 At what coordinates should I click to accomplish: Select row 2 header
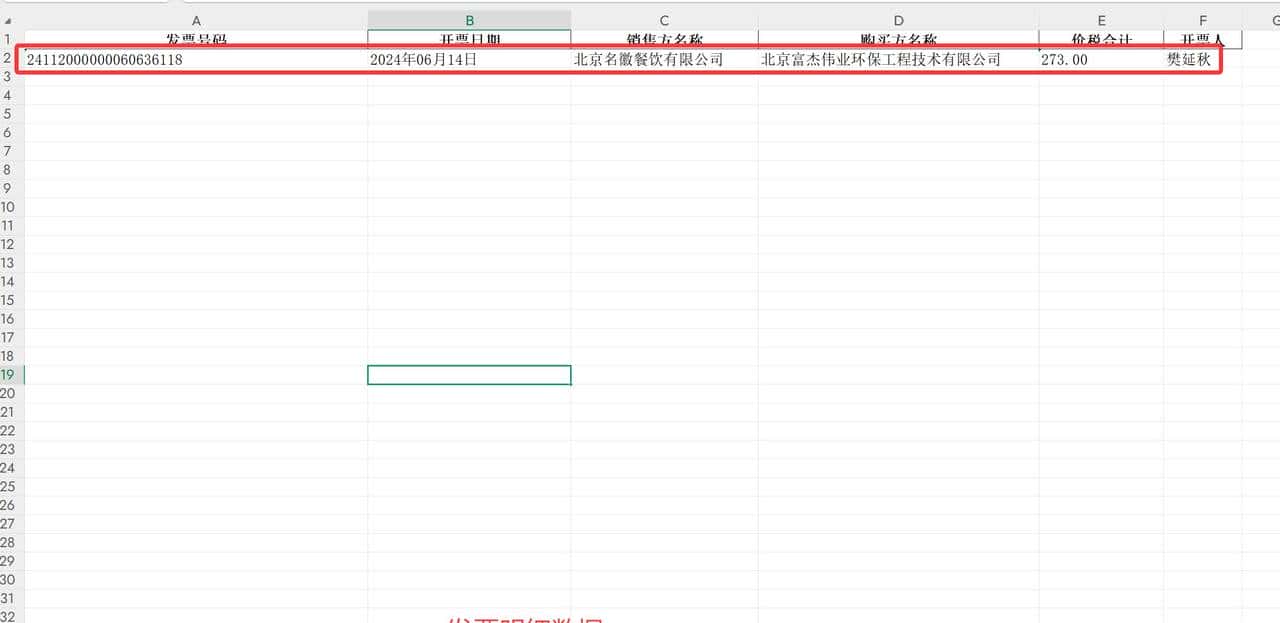(9, 59)
